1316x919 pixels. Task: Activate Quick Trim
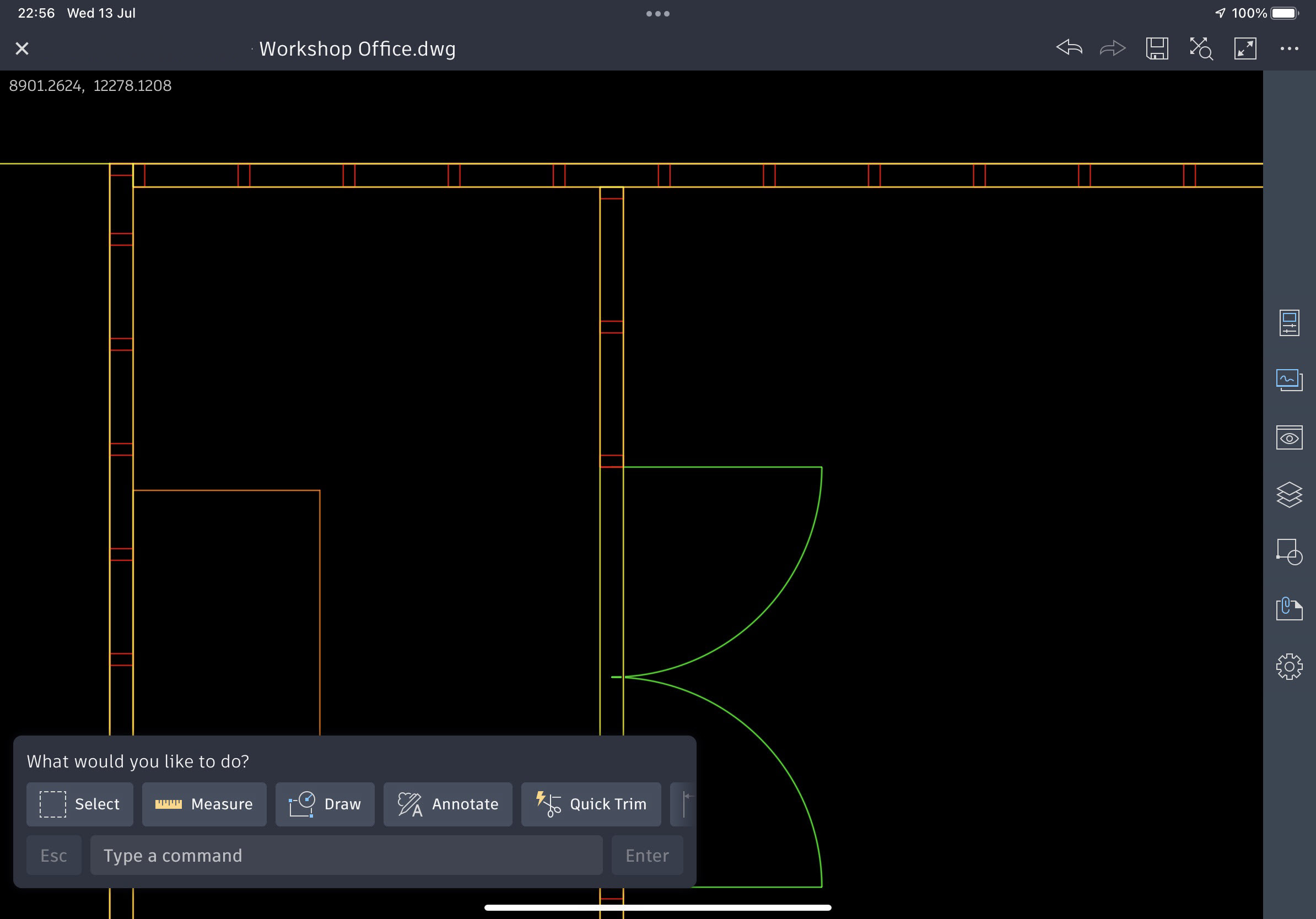tap(591, 804)
